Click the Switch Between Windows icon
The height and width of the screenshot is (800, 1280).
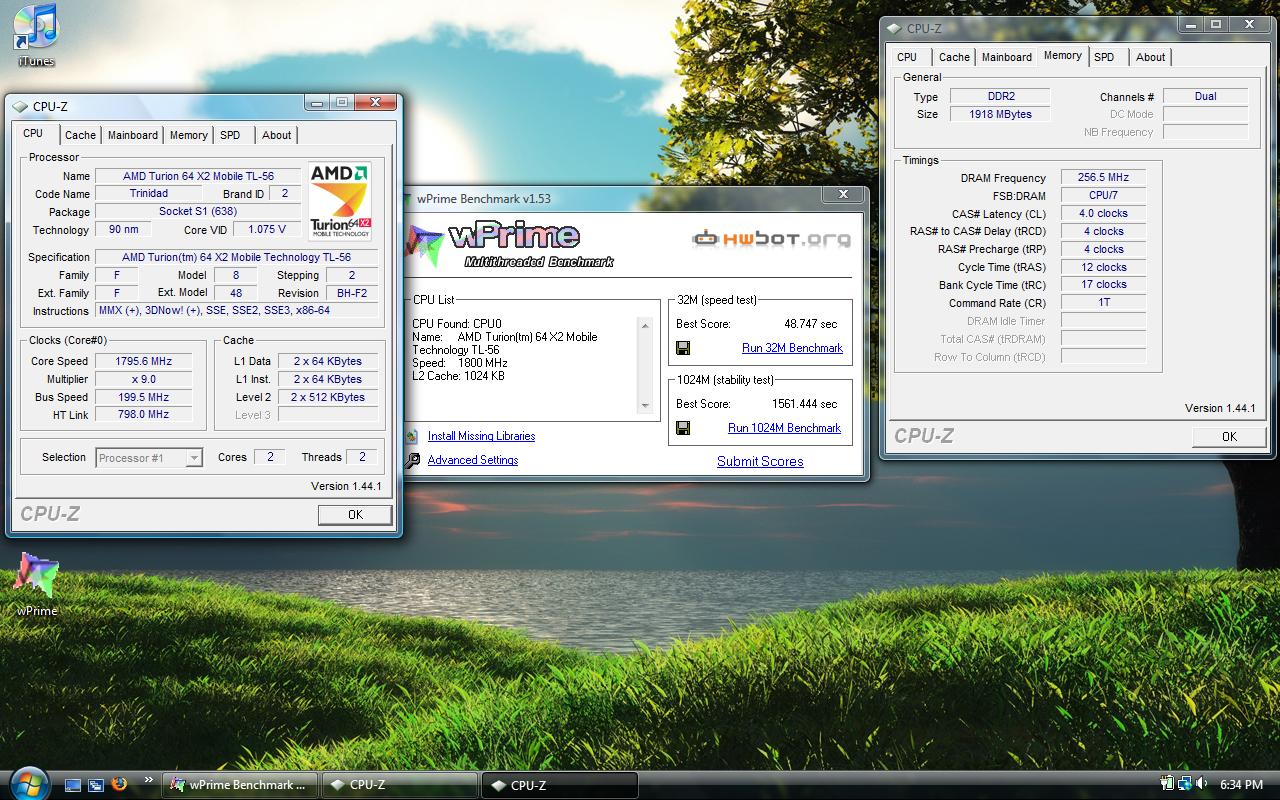coord(96,785)
